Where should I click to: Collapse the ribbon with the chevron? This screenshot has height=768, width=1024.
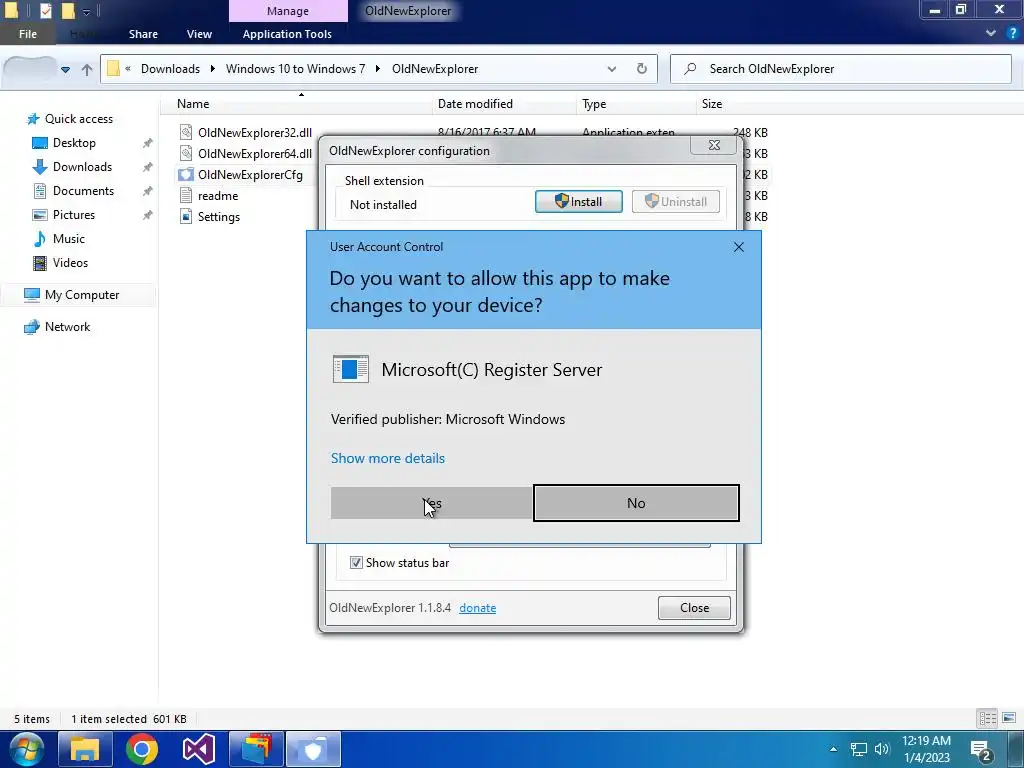pos(991,33)
